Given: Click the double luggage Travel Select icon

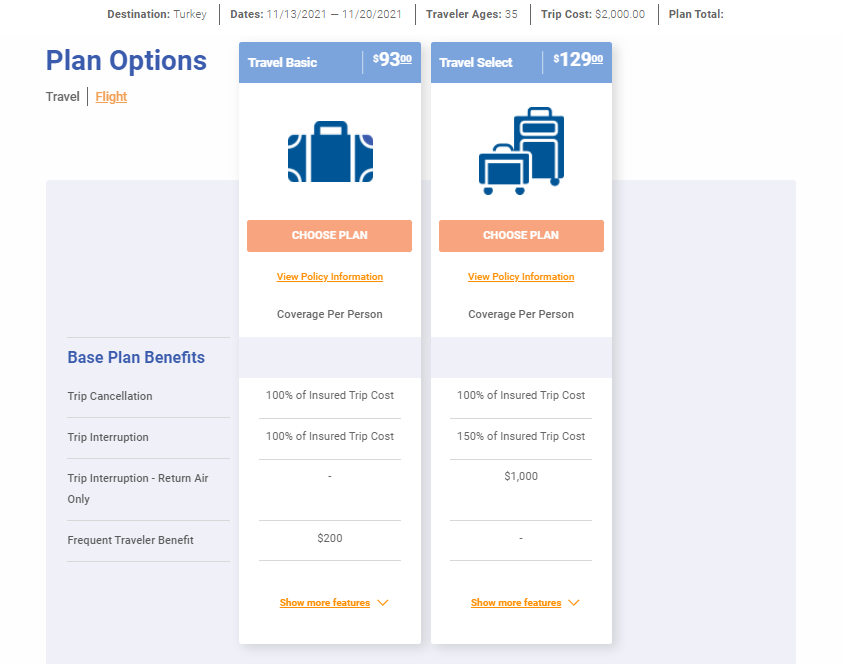Looking at the screenshot, I should [521, 151].
